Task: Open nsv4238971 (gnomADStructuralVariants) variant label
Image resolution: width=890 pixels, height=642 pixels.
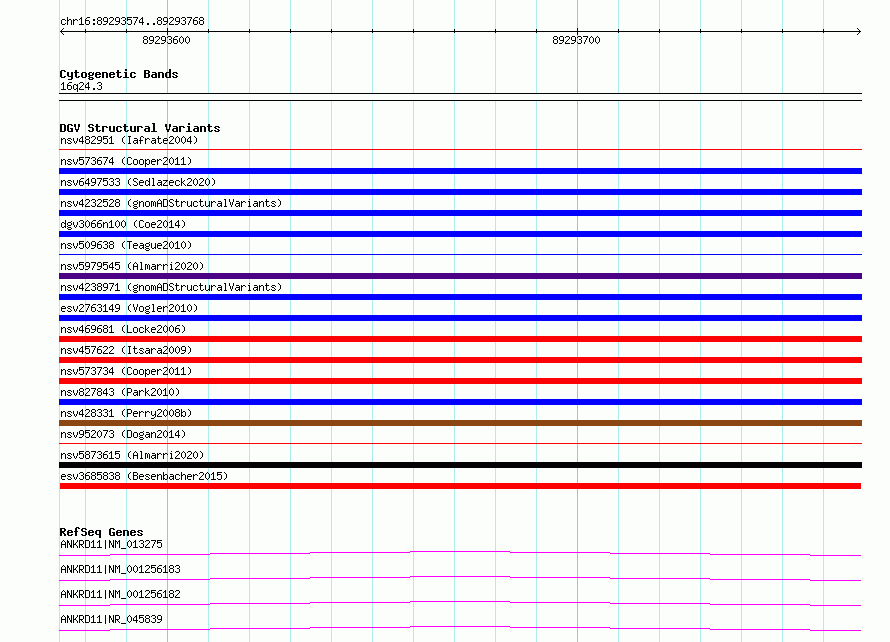Action: [x=171, y=287]
